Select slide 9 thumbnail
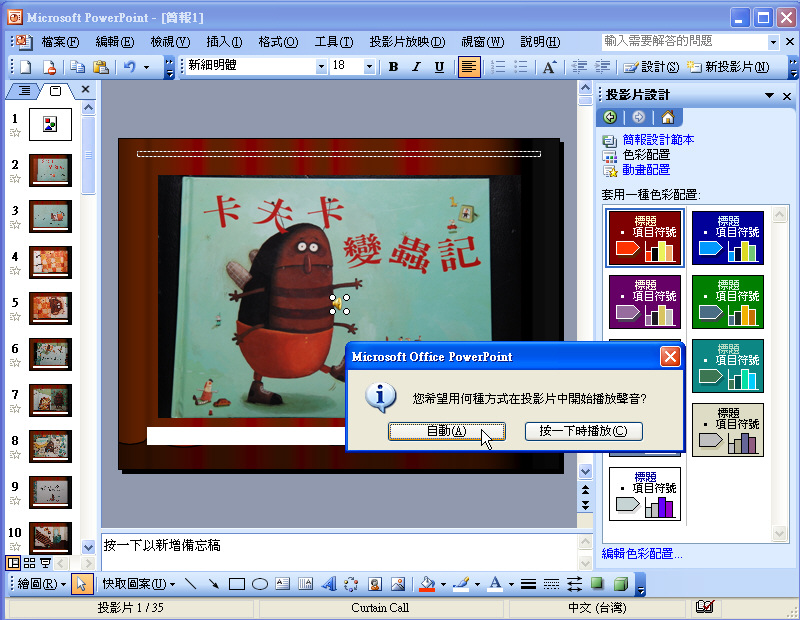This screenshot has height=620, width=800. (x=50, y=492)
